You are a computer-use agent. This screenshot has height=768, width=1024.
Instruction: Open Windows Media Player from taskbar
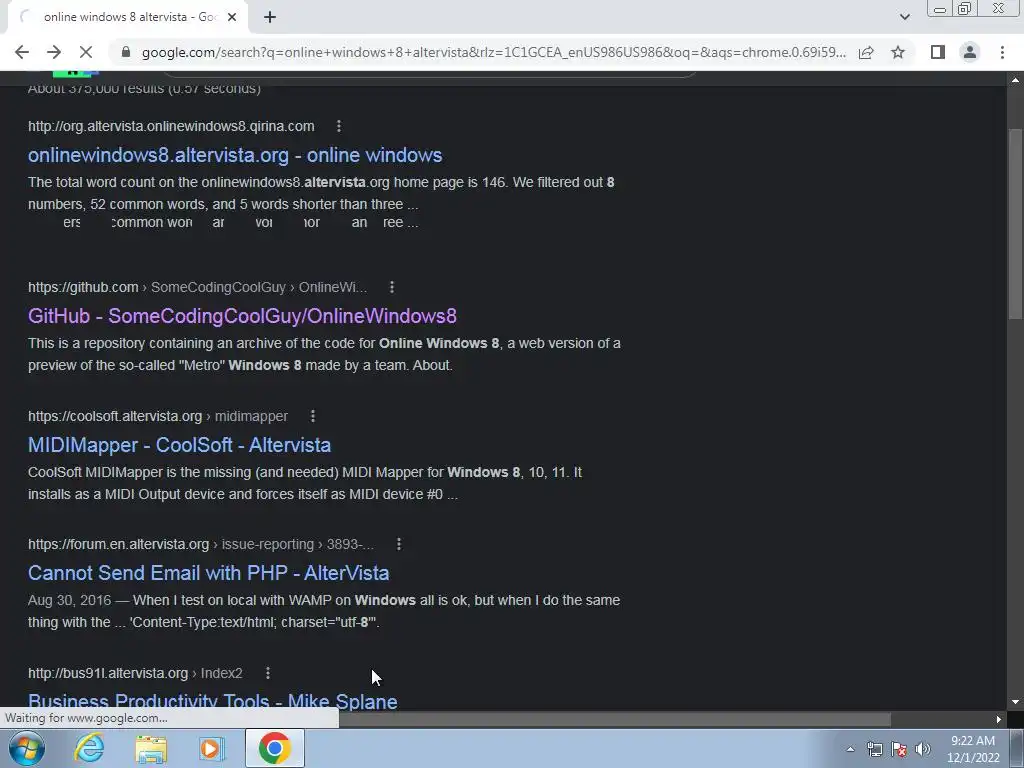click(x=212, y=748)
